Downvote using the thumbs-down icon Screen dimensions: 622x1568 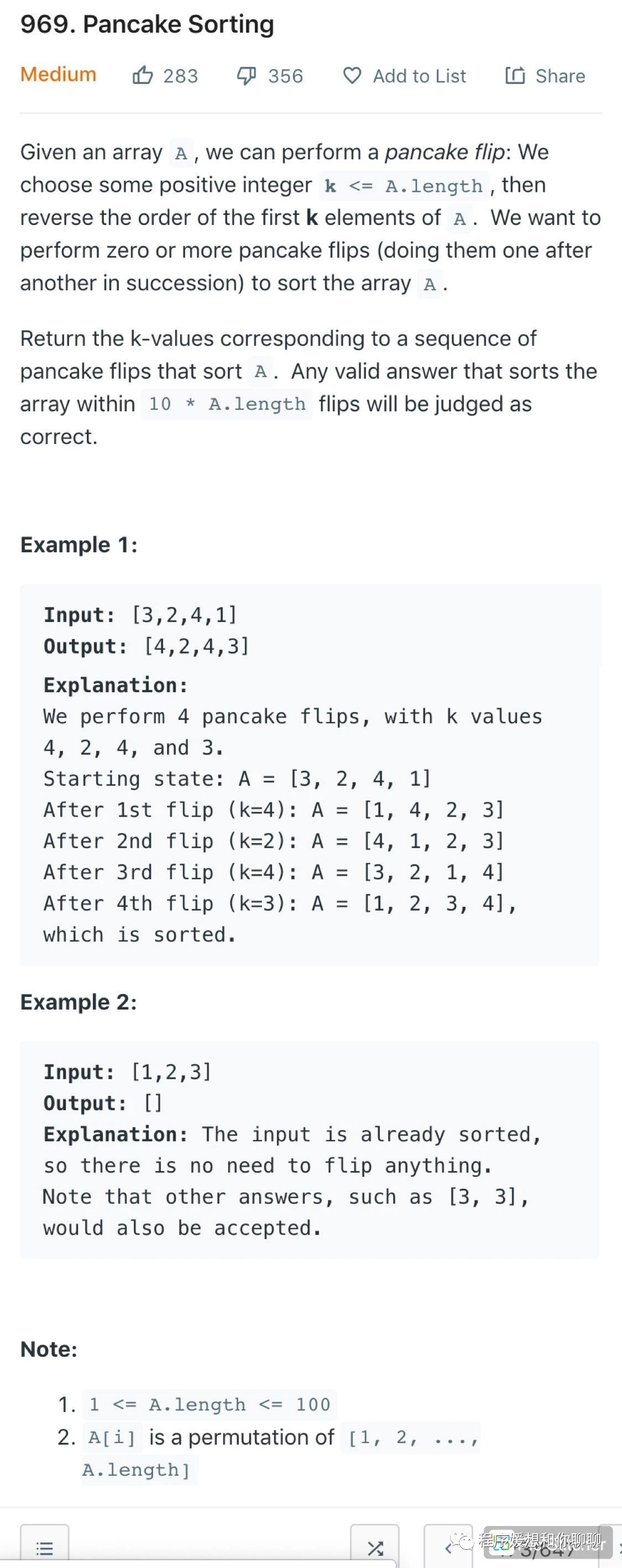(x=247, y=76)
